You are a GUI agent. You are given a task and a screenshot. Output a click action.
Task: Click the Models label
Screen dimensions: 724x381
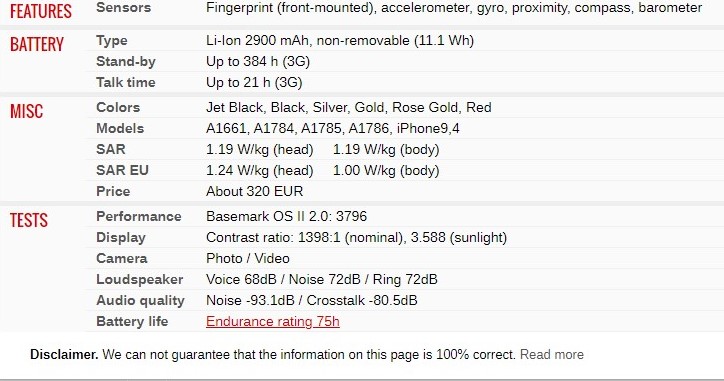[x=120, y=128]
